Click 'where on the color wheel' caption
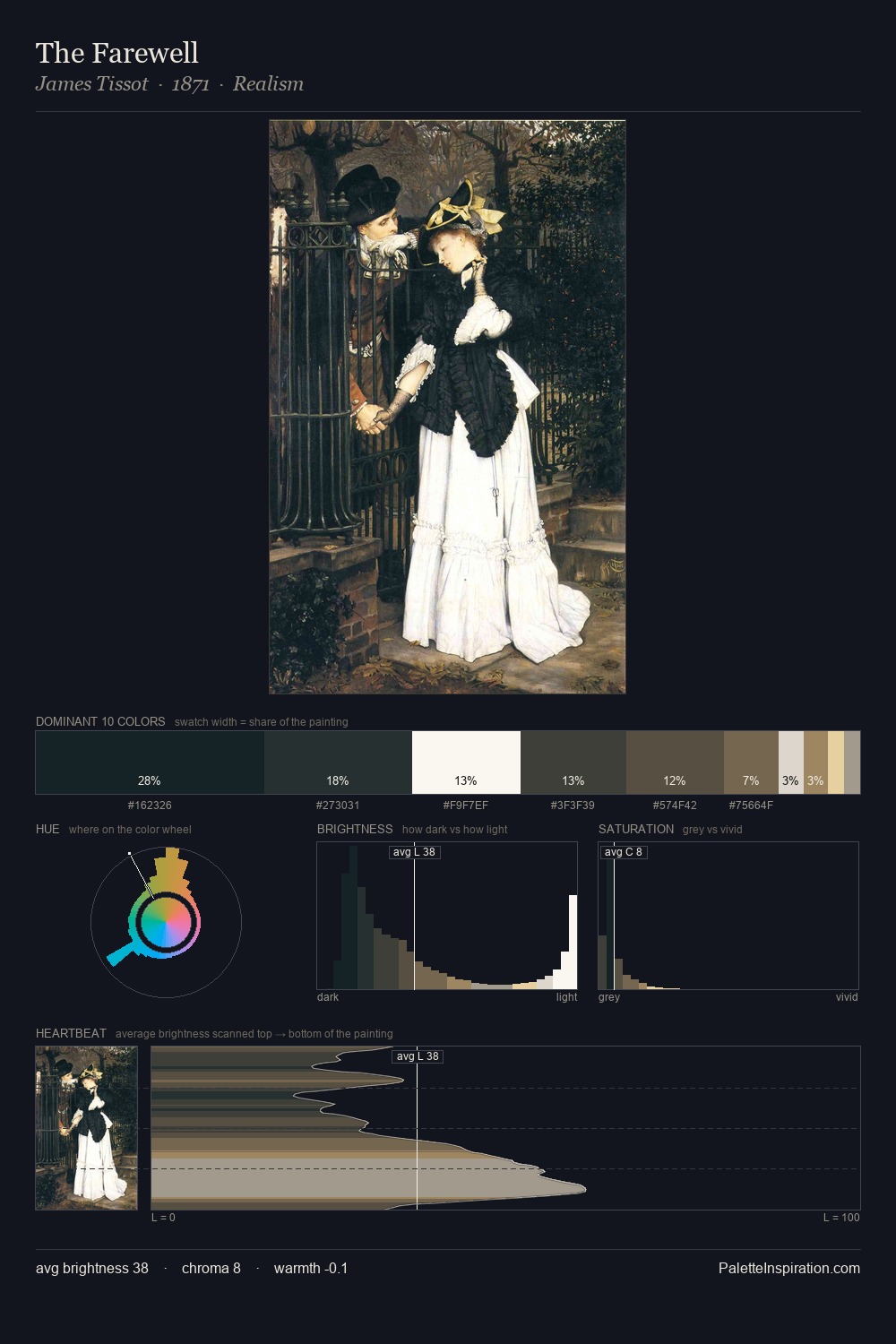Viewport: 896px width, 1344px height. click(130, 830)
